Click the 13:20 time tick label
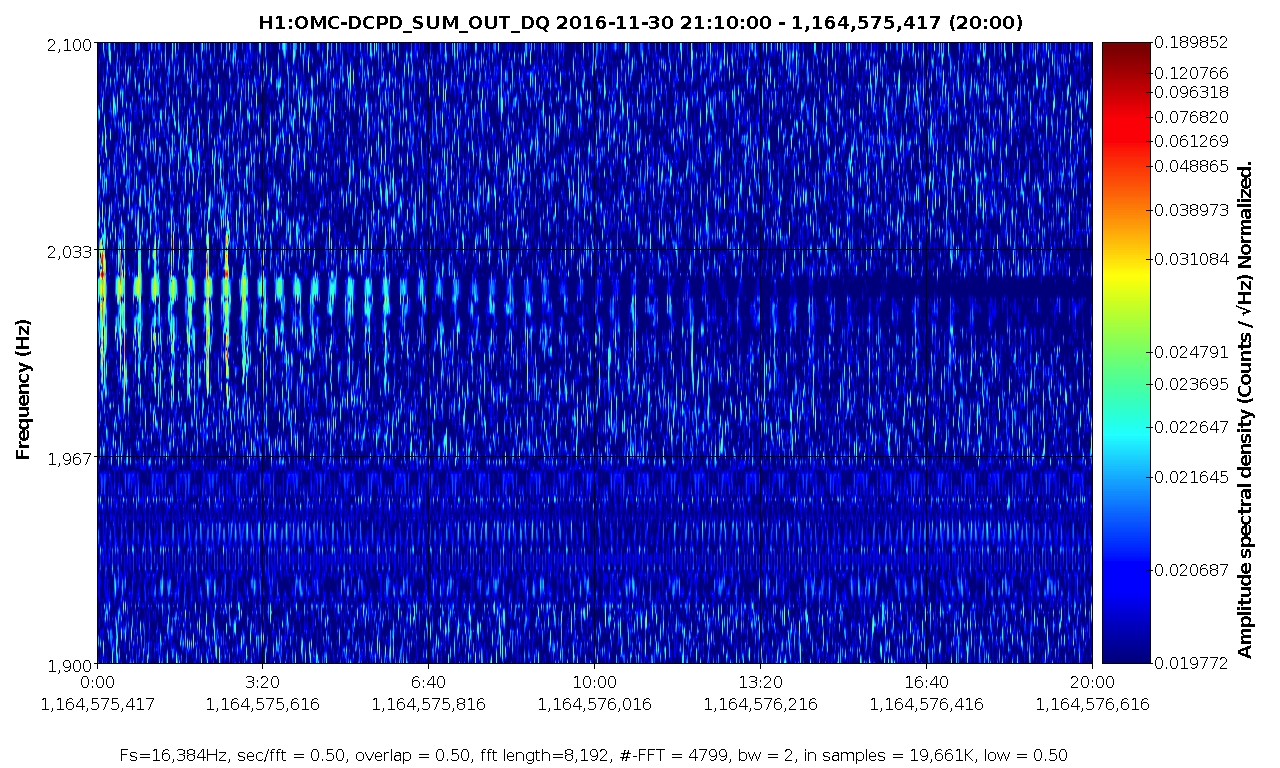The image size is (1280, 768). point(760,682)
